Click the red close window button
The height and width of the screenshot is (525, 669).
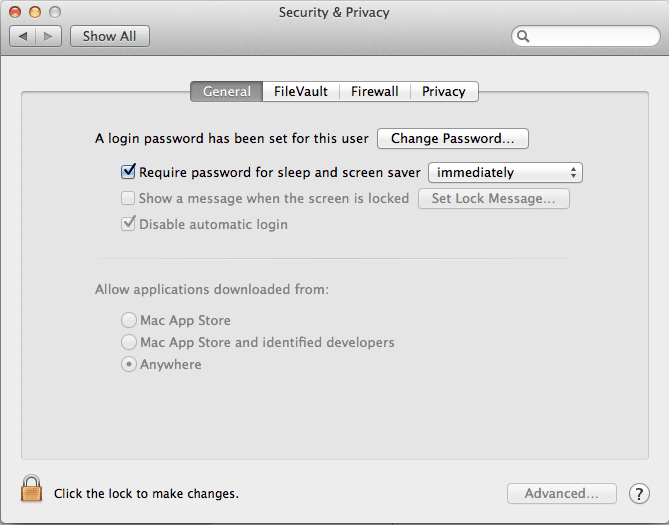point(15,12)
